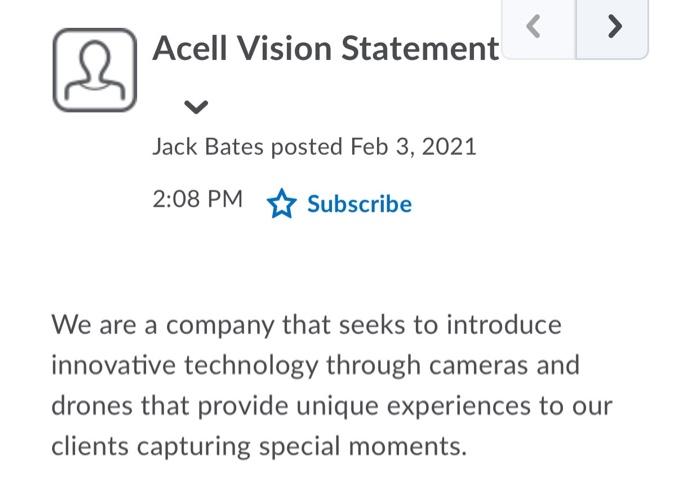
Task: Go to the next thread arrow
Action: [x=612, y=28]
